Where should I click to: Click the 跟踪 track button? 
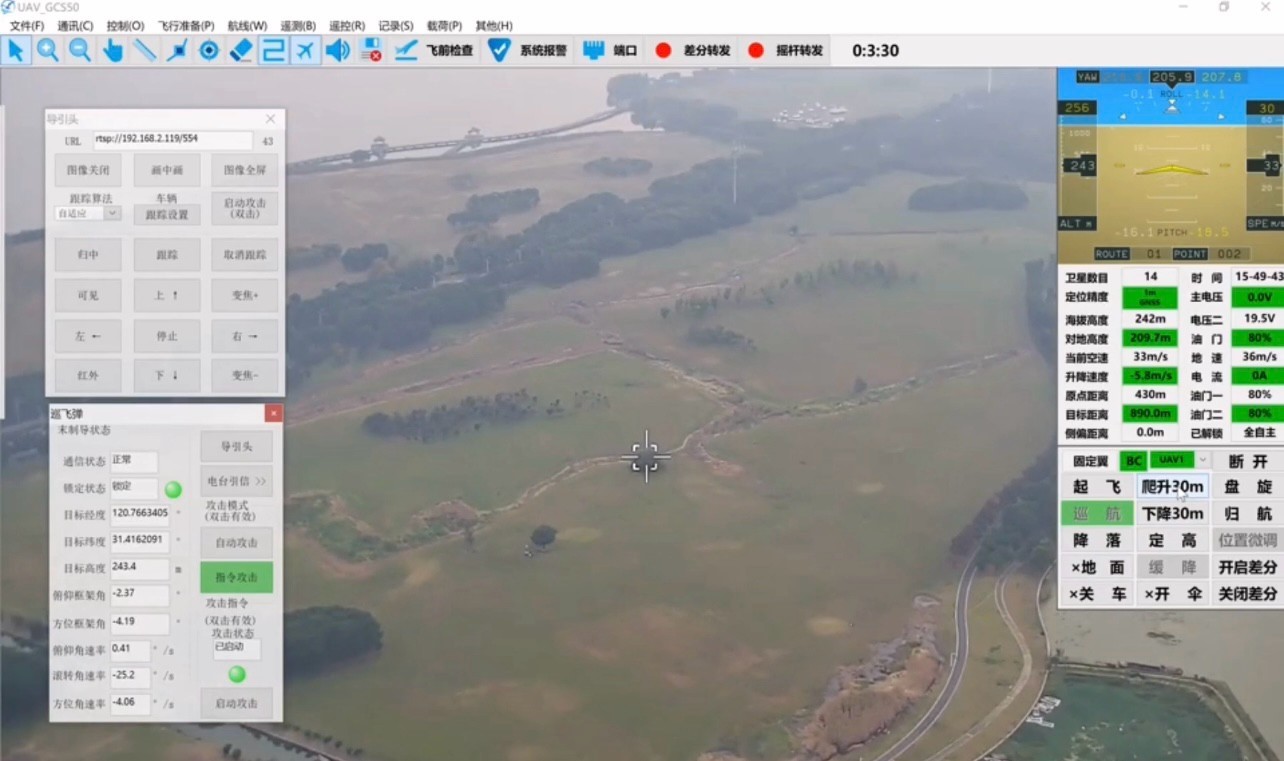[x=167, y=255]
